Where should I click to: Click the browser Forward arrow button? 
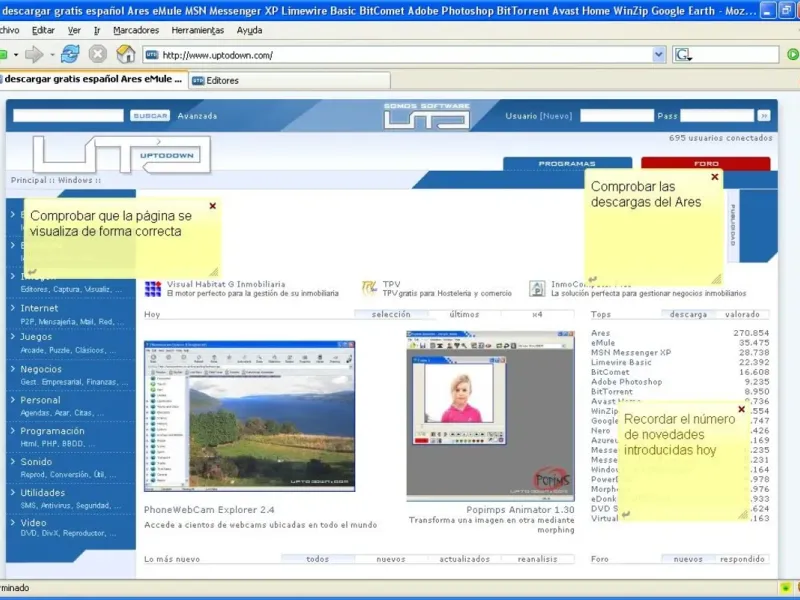pos(34,54)
